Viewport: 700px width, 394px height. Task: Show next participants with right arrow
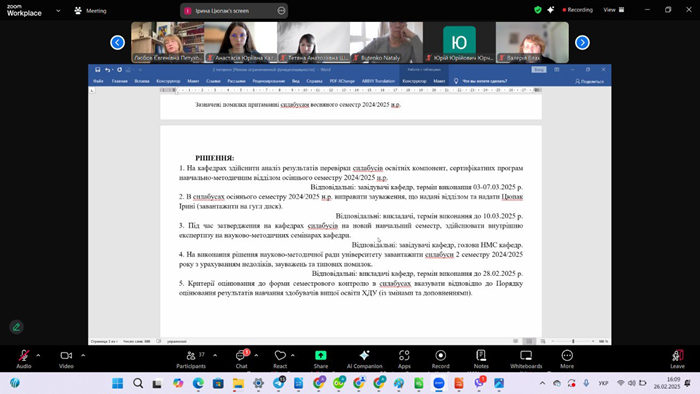click(582, 42)
